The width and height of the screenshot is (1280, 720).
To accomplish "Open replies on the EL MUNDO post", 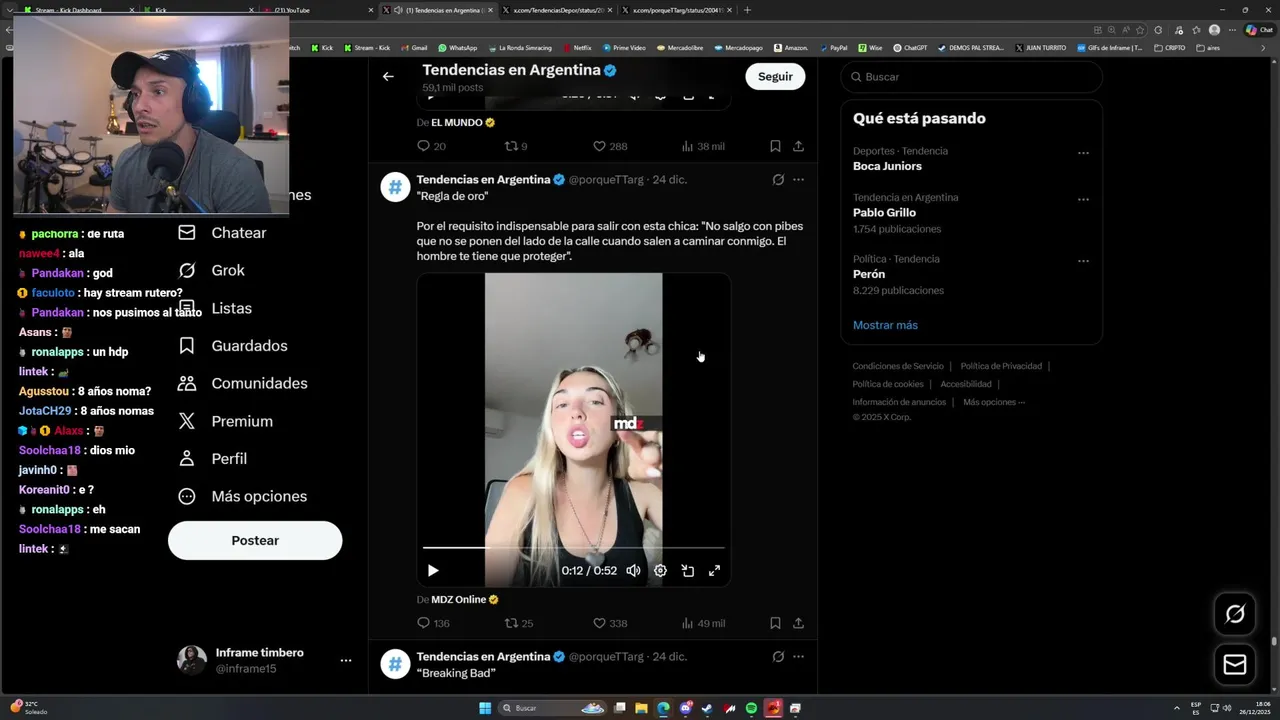I will click(x=431, y=146).
